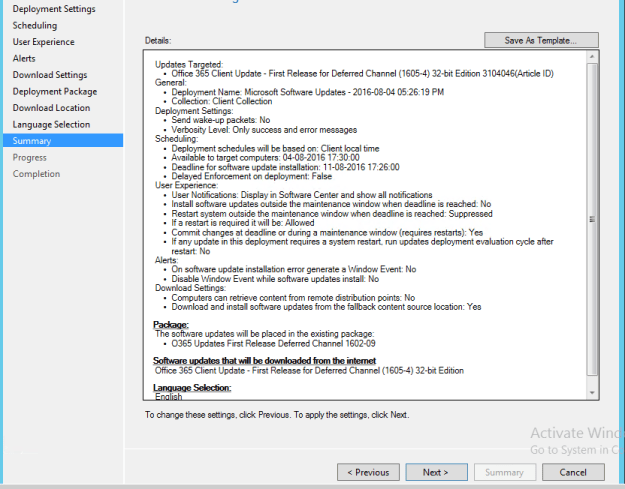
Task: Click the 'English' language entry
Action: (169, 397)
